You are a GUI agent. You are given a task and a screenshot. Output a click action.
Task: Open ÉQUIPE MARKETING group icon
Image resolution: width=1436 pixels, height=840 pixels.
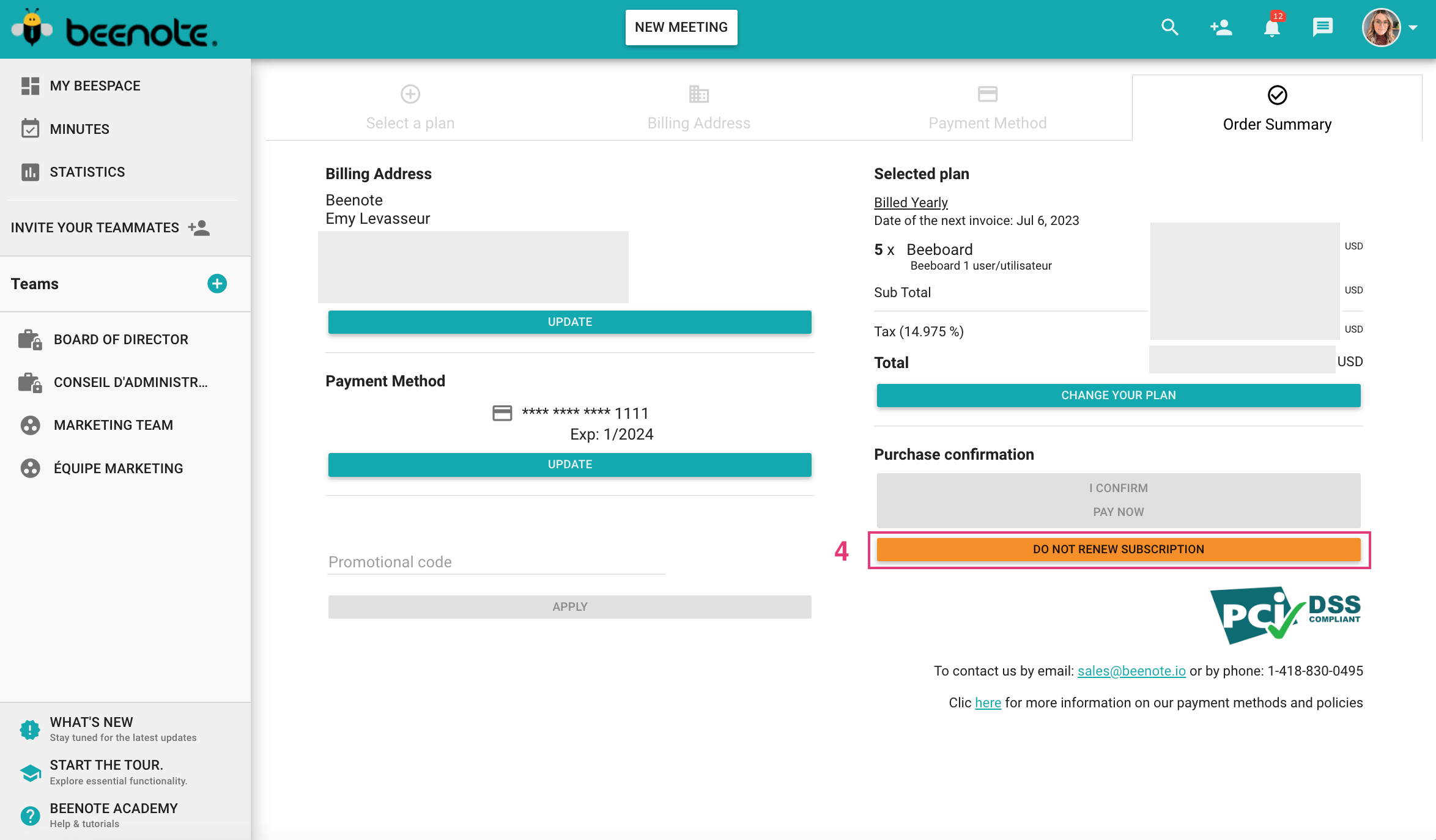30,468
